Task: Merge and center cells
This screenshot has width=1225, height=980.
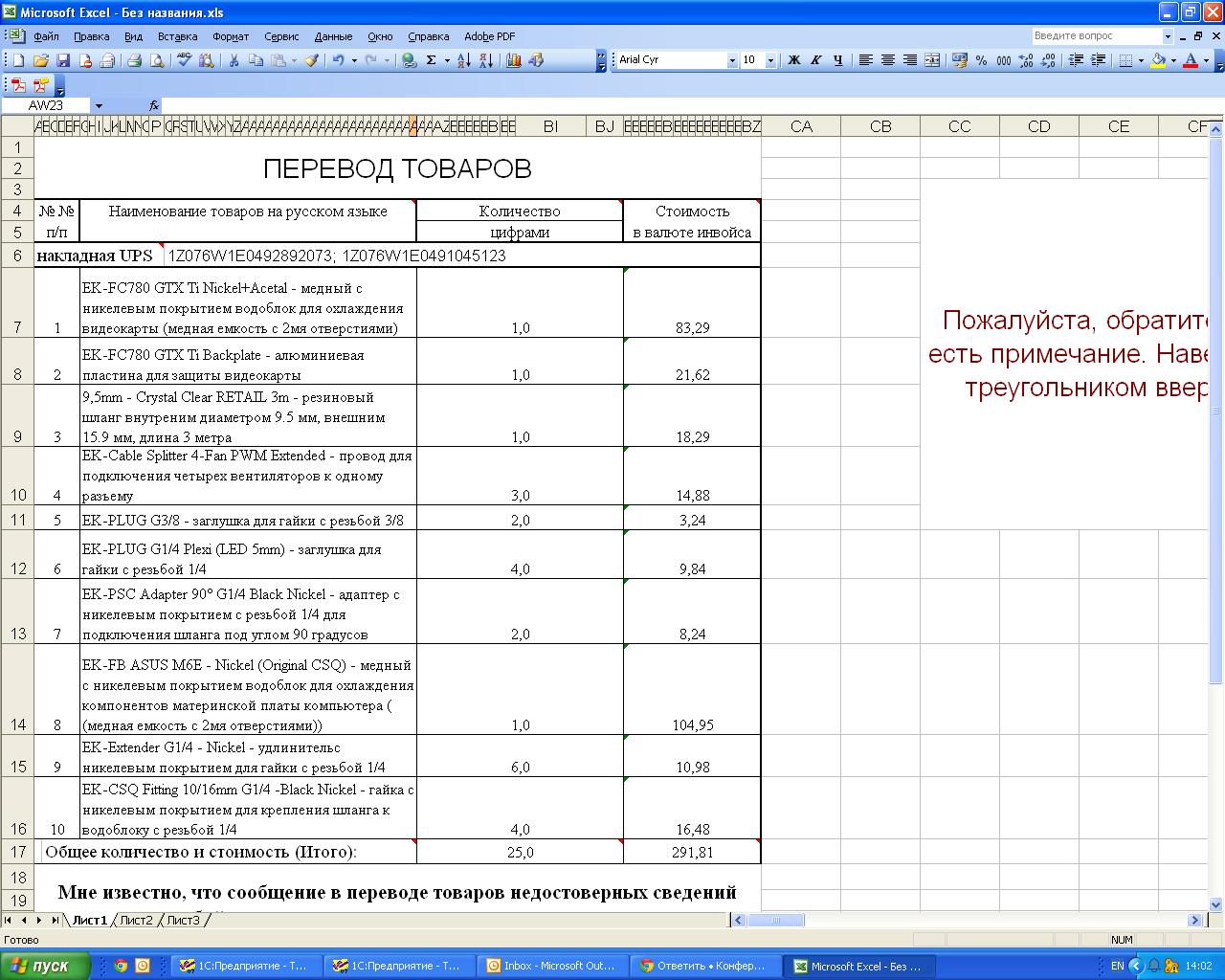Action: pyautogui.click(x=934, y=60)
